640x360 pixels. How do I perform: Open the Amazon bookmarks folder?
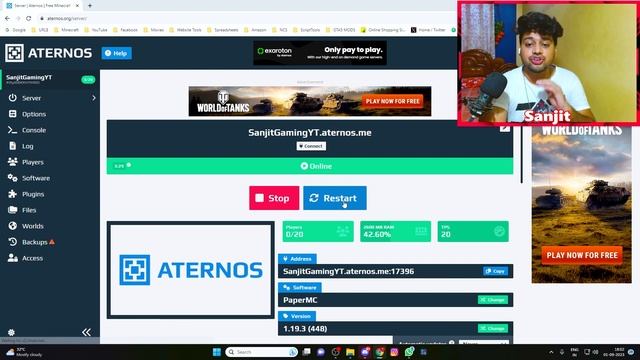pyautogui.click(x=256, y=30)
